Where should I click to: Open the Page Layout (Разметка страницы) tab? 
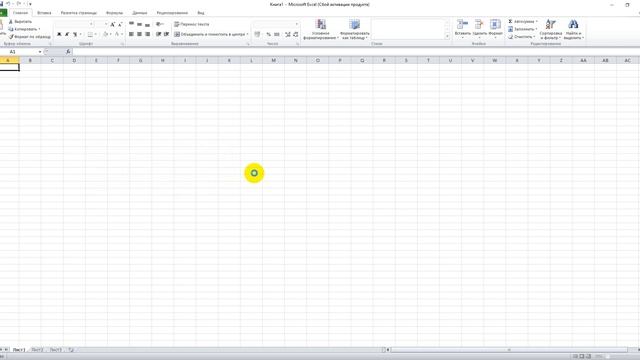79,13
